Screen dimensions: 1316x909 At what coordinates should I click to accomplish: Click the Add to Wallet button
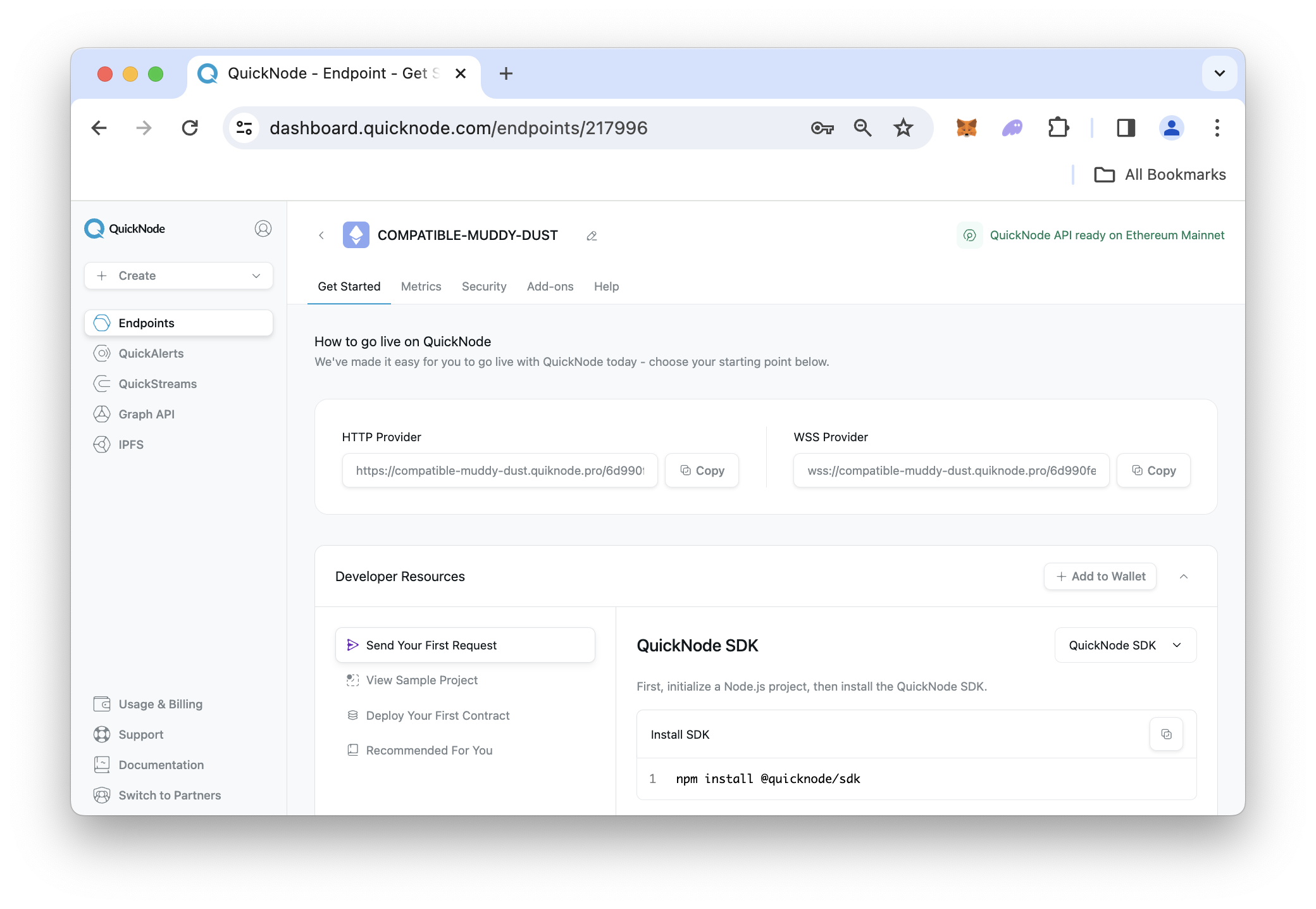click(x=1100, y=577)
